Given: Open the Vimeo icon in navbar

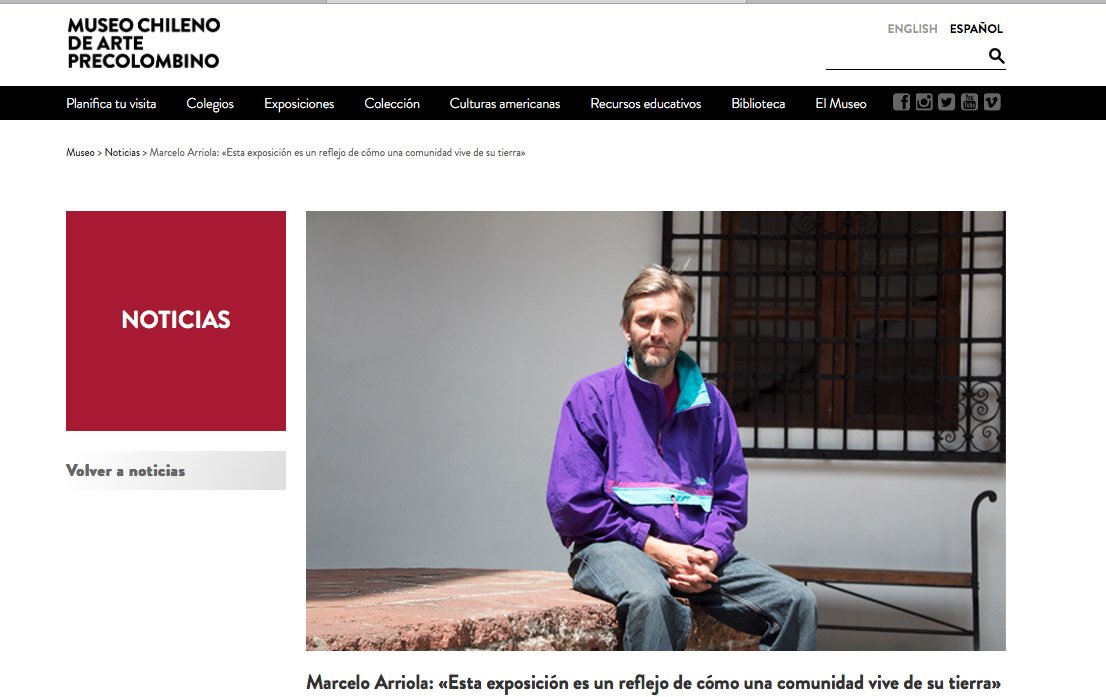Looking at the screenshot, I should pyautogui.click(x=992, y=102).
